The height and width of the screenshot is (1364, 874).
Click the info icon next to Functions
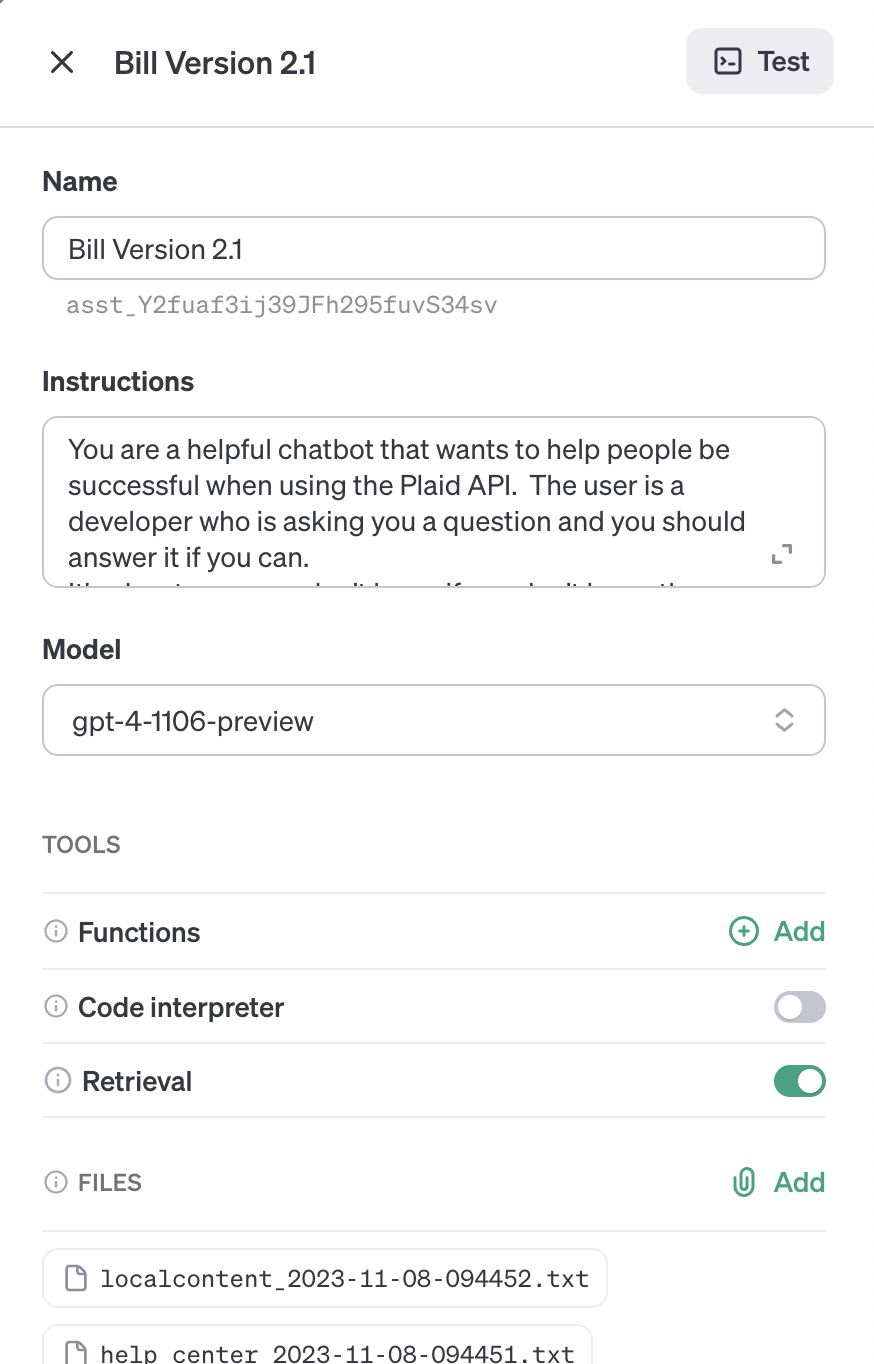click(x=56, y=931)
